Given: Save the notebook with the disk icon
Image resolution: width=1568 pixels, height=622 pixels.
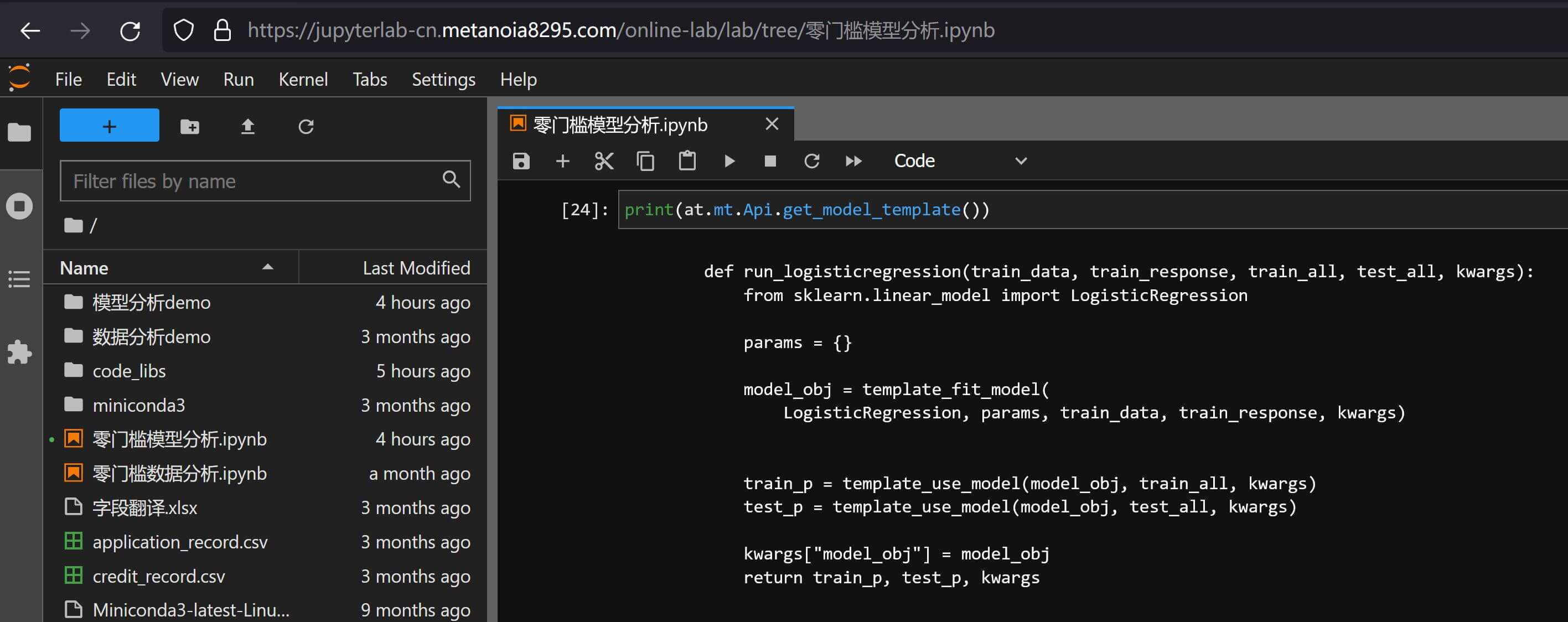Looking at the screenshot, I should pos(521,161).
